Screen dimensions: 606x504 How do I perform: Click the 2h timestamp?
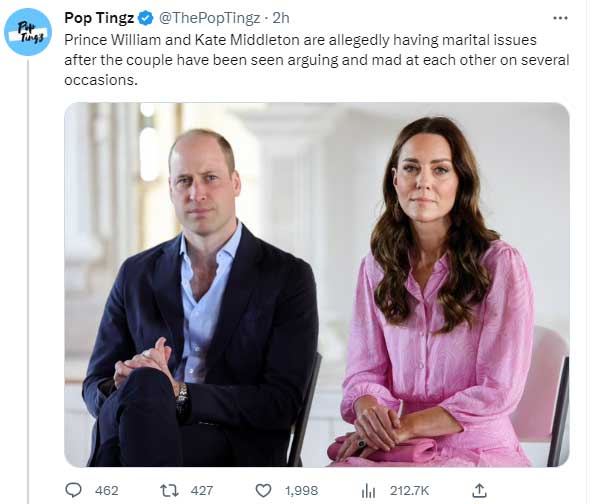280,18
